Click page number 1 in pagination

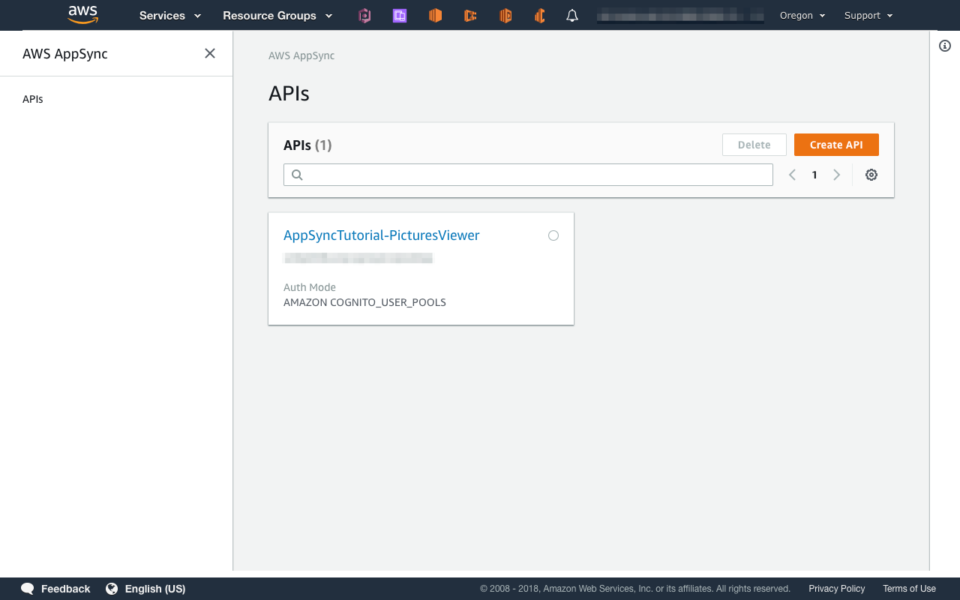(x=814, y=175)
